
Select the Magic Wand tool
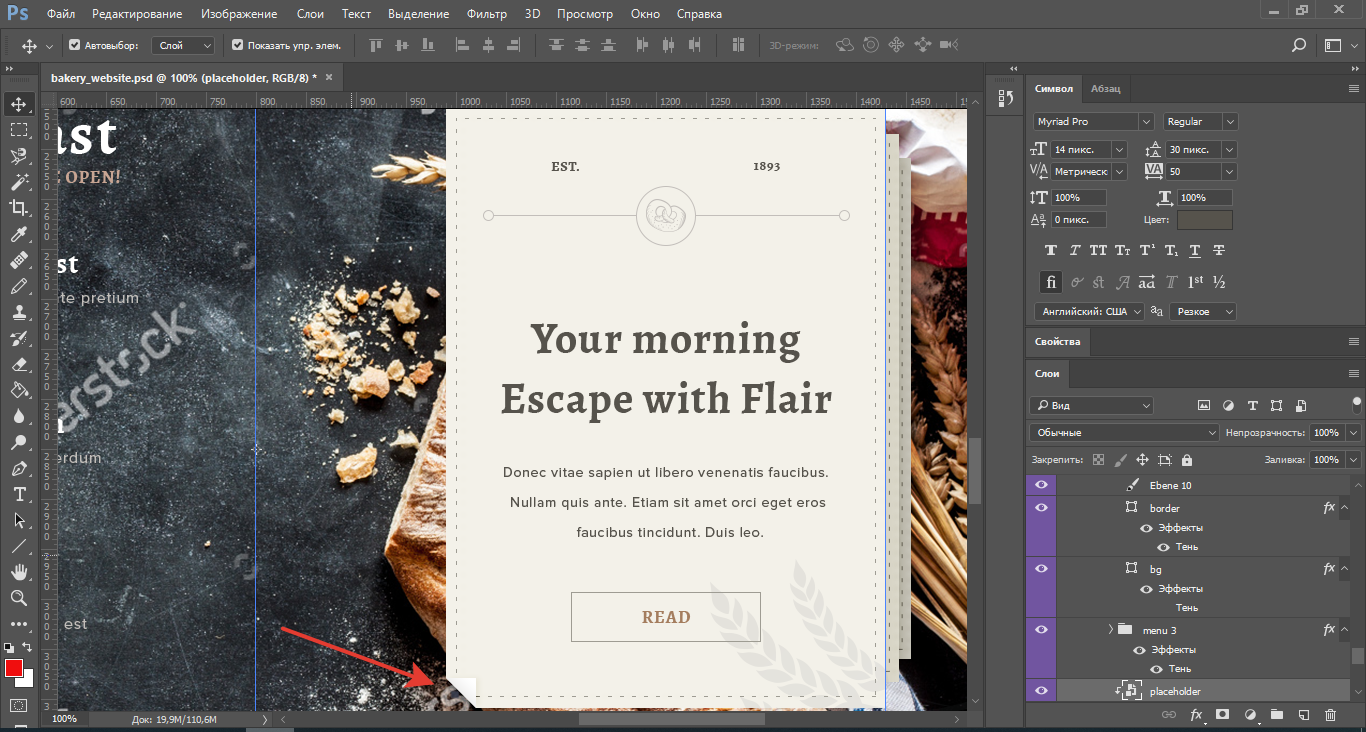pyautogui.click(x=19, y=182)
